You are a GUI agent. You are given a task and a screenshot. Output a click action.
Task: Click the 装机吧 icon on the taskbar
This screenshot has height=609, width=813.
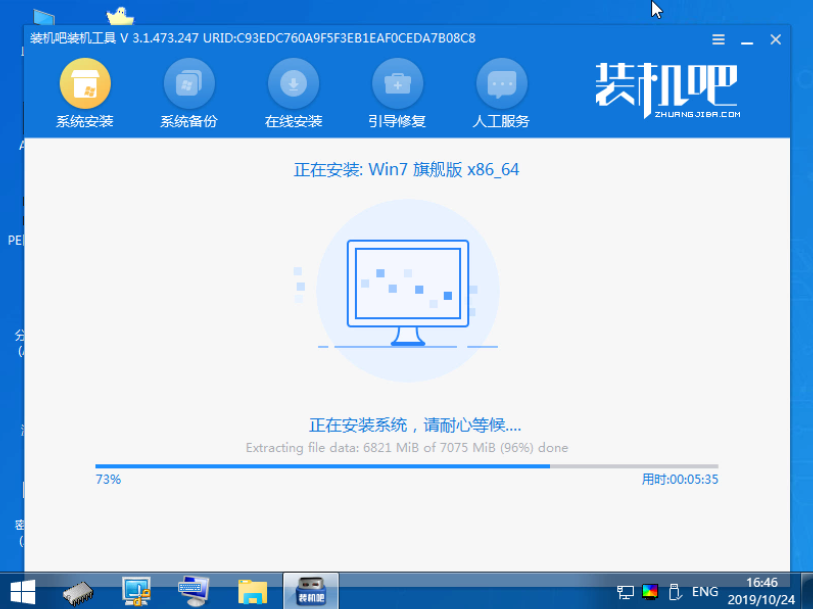coord(309,590)
